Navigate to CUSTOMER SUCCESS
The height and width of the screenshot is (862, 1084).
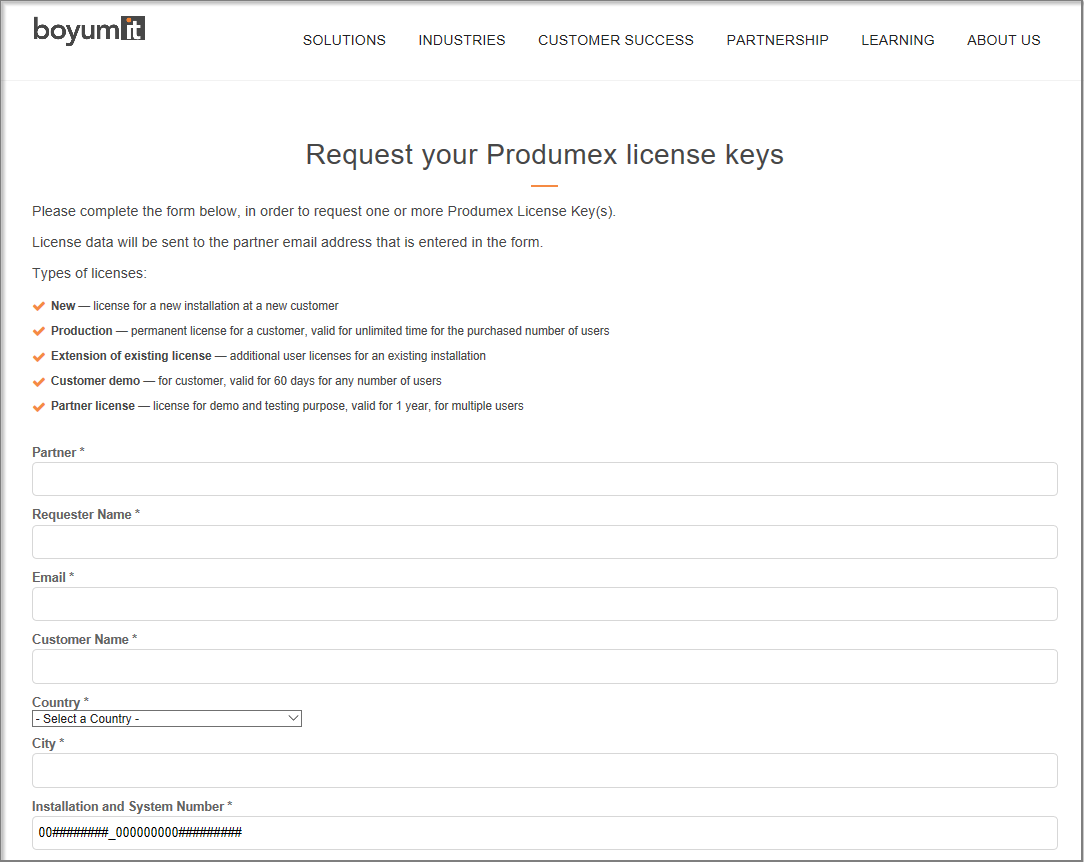point(615,40)
